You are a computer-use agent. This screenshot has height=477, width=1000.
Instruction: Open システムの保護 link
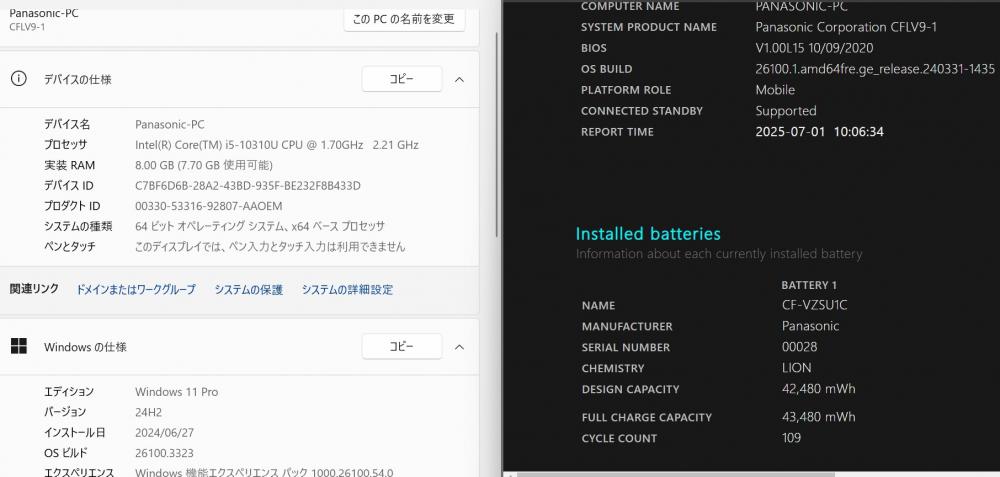(x=248, y=290)
